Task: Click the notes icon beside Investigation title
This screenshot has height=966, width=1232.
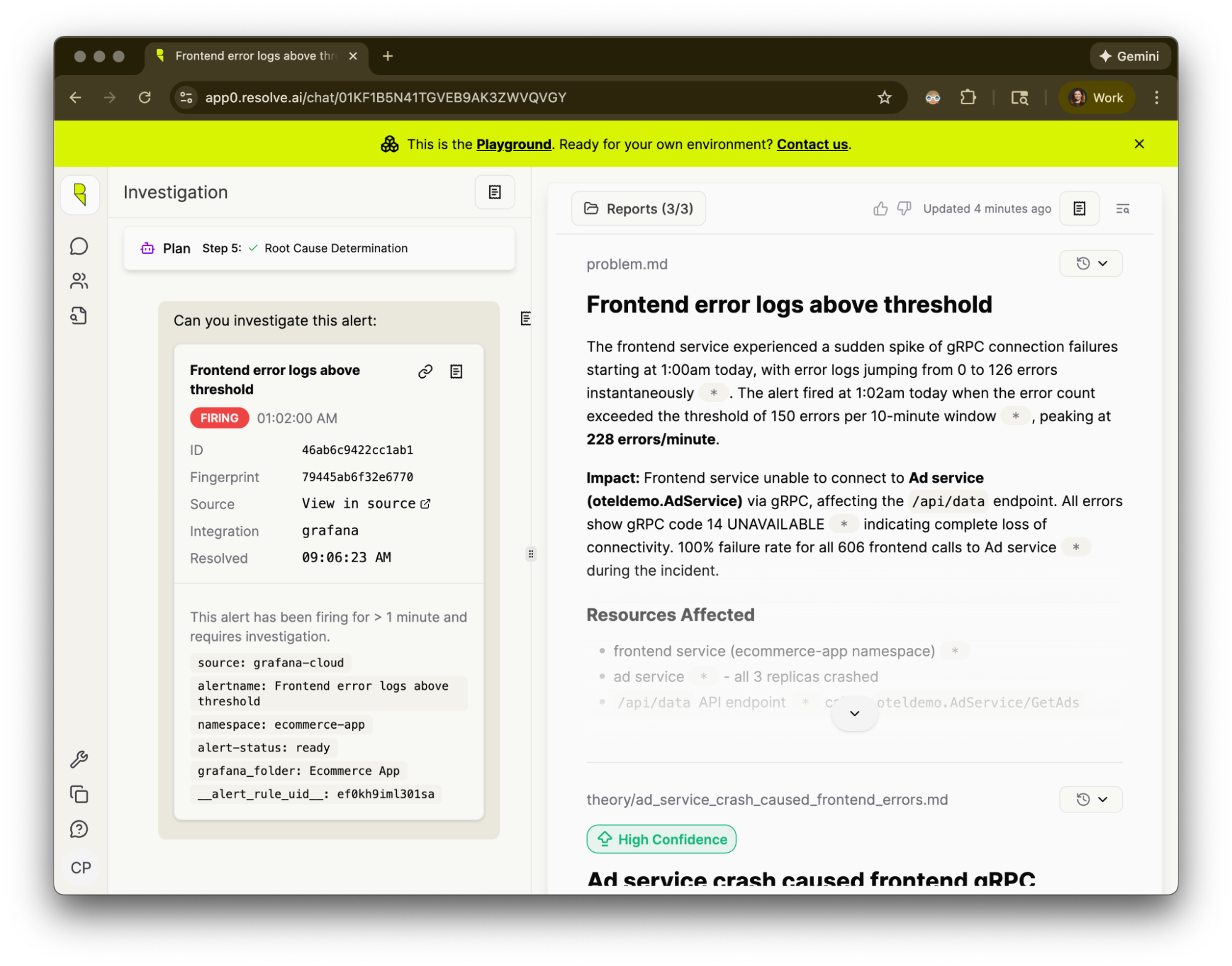Action: (495, 192)
